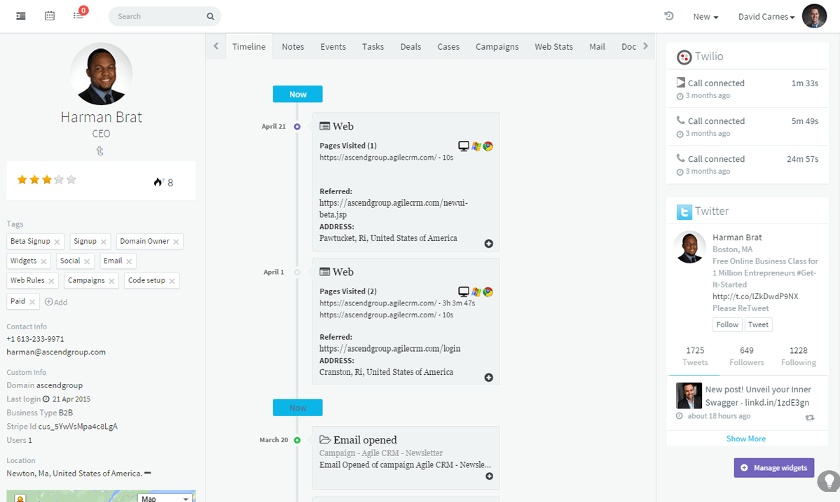Click the April 21 timeline marker dot
Viewport: 840px width, 502px height.
tap(297, 127)
